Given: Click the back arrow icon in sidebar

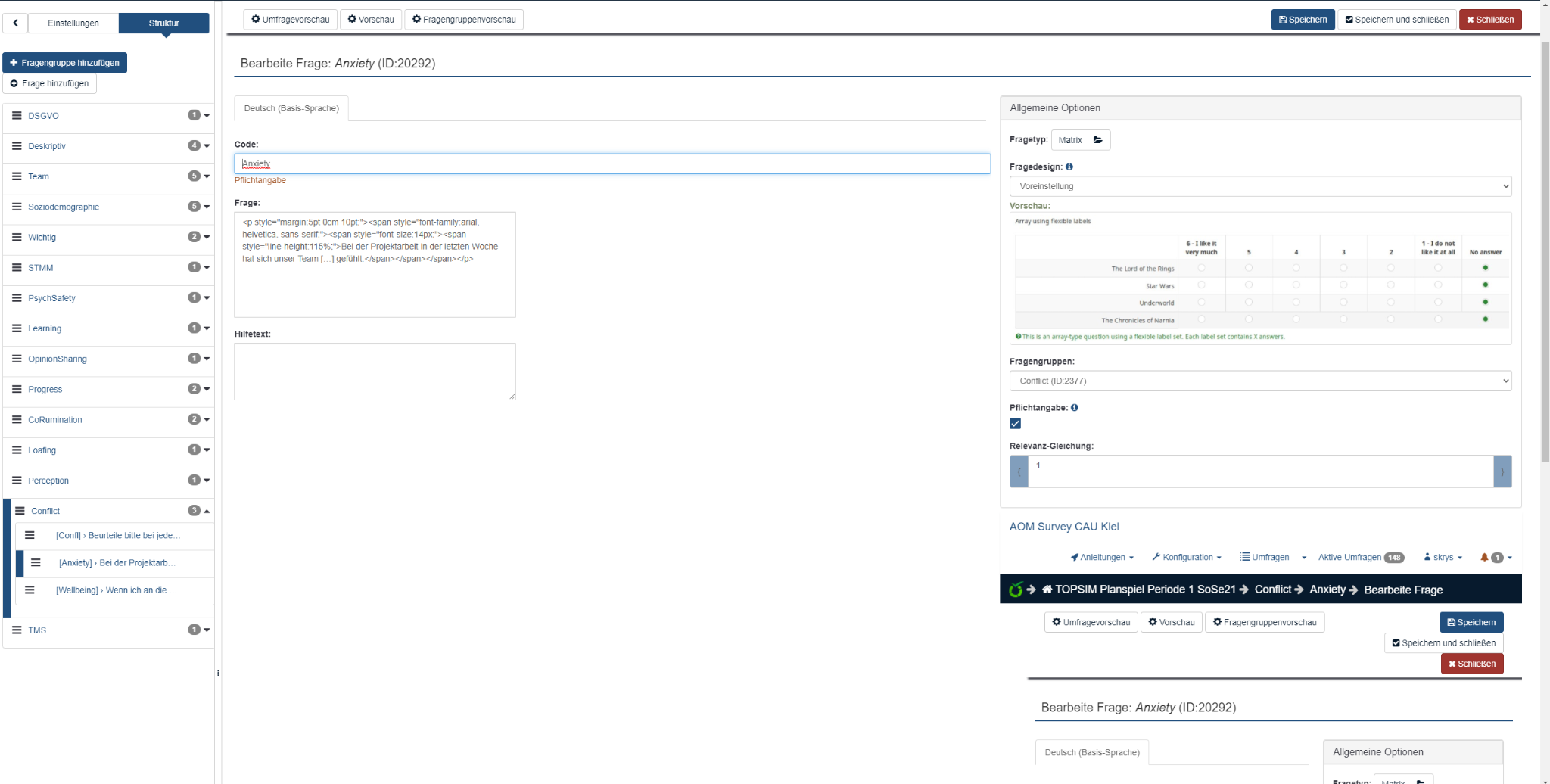Looking at the screenshot, I should point(15,23).
